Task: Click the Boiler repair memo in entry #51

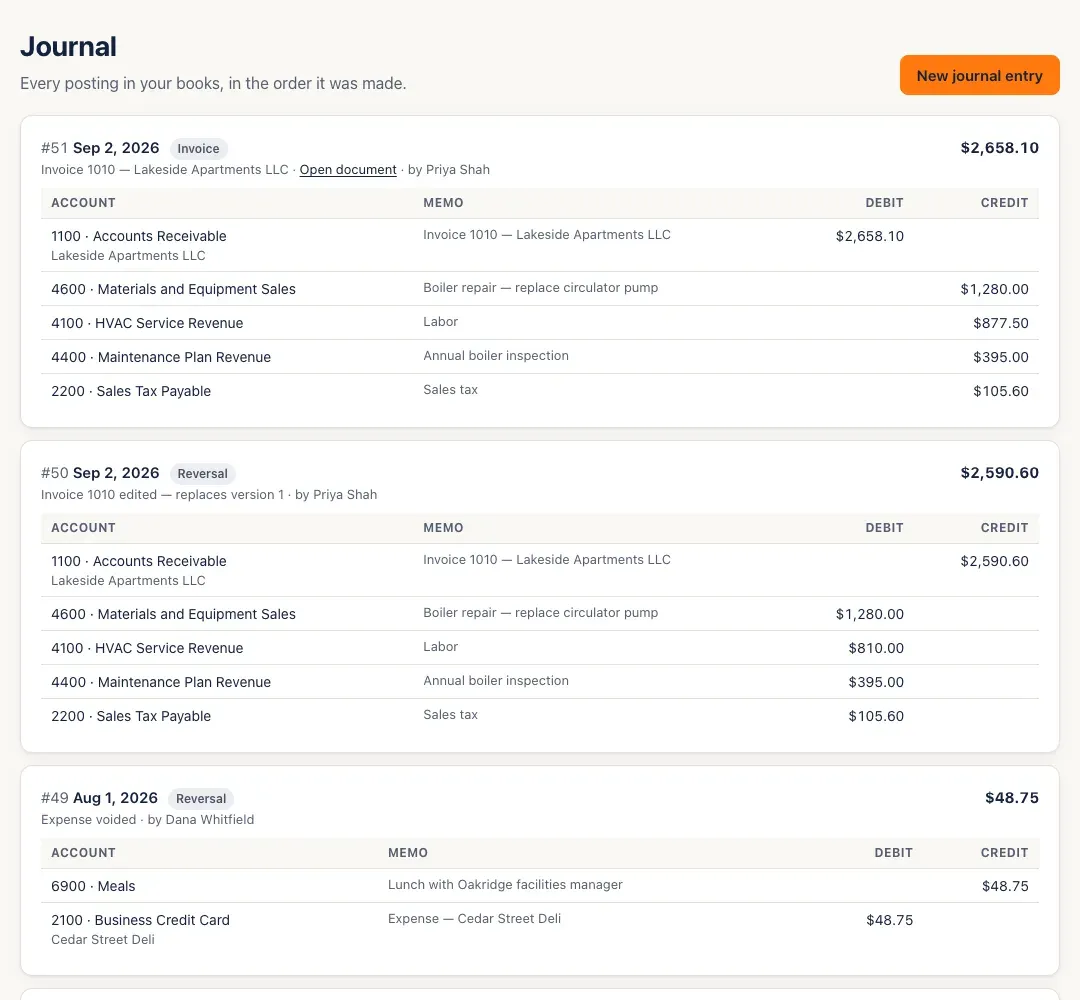Action: pyautogui.click(x=540, y=288)
